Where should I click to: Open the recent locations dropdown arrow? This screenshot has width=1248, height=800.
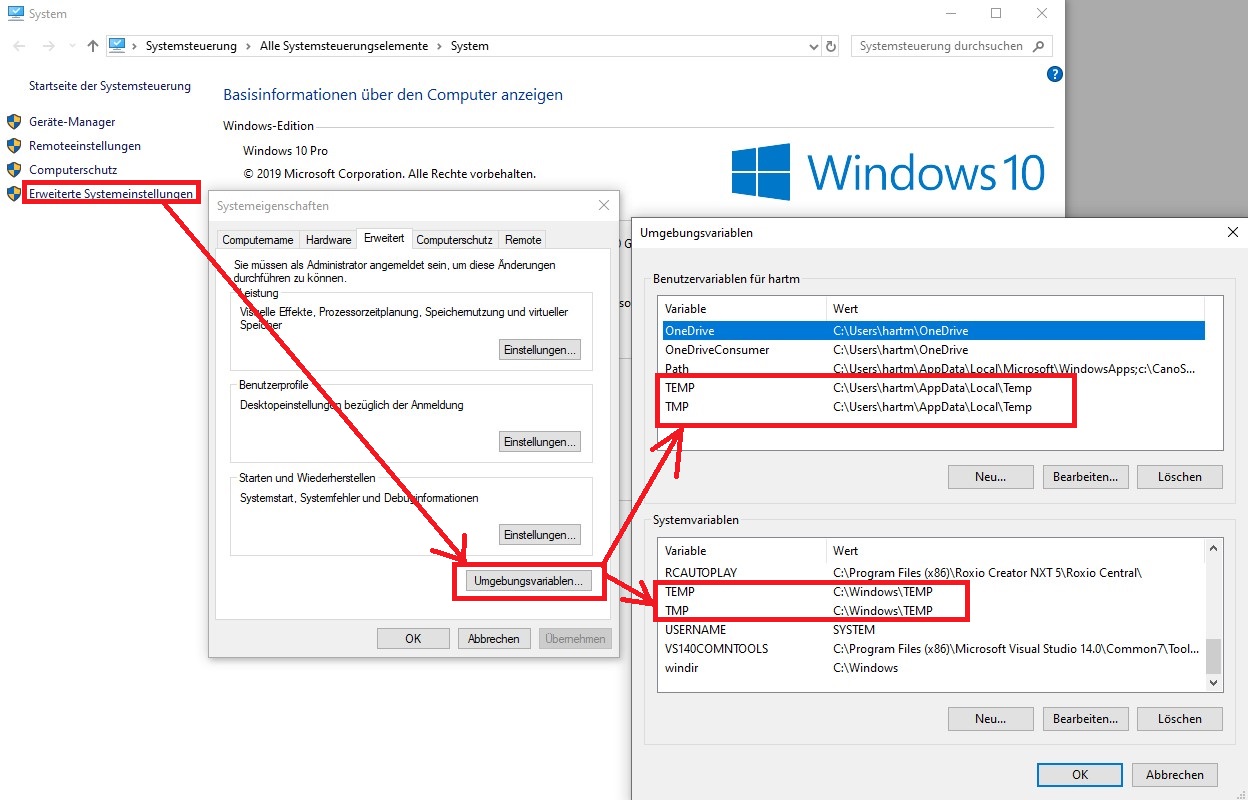click(x=72, y=46)
